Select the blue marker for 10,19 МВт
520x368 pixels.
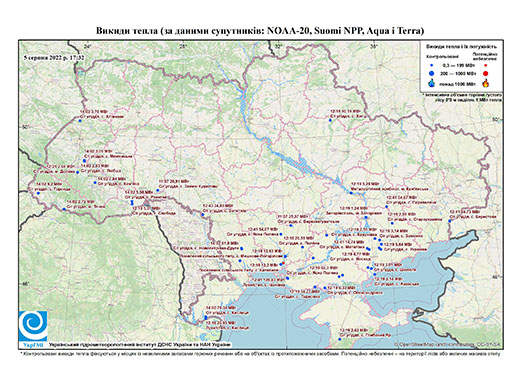click(330, 120)
